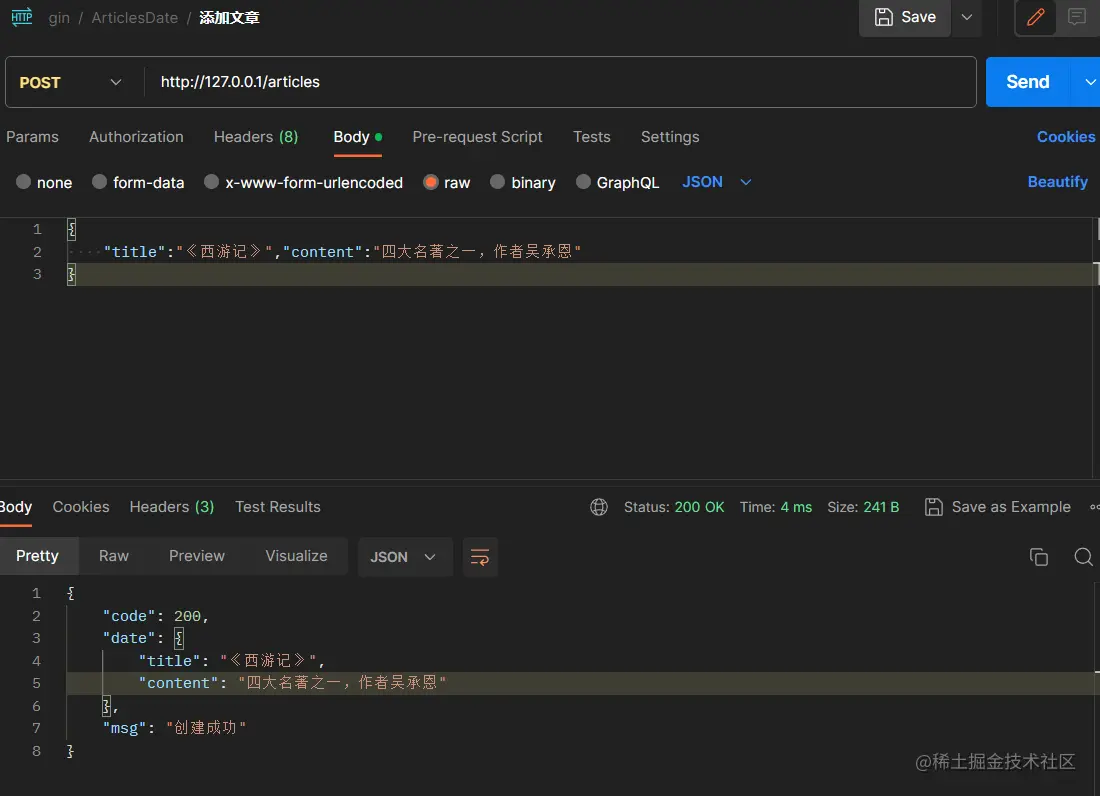
Task: Click the Postman logo in the header
Action: tap(21, 17)
